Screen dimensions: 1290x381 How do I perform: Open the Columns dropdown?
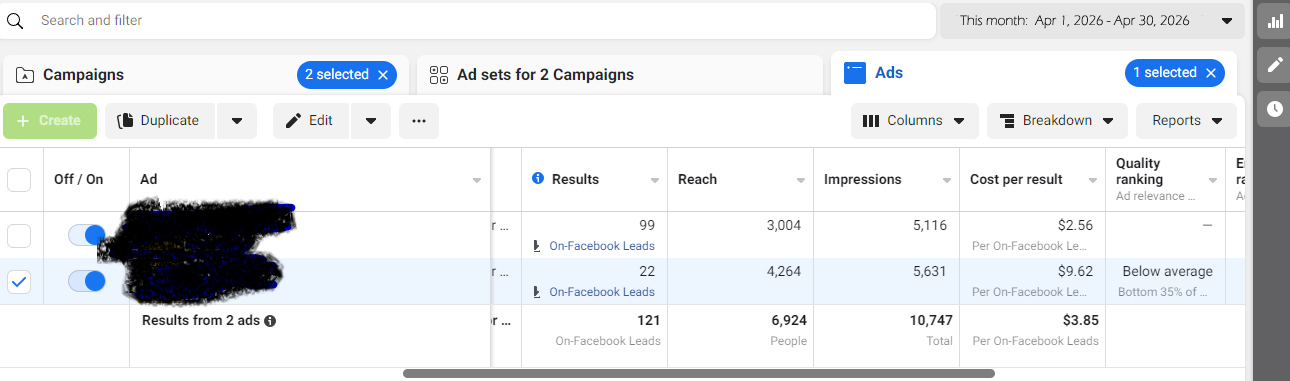click(x=914, y=121)
